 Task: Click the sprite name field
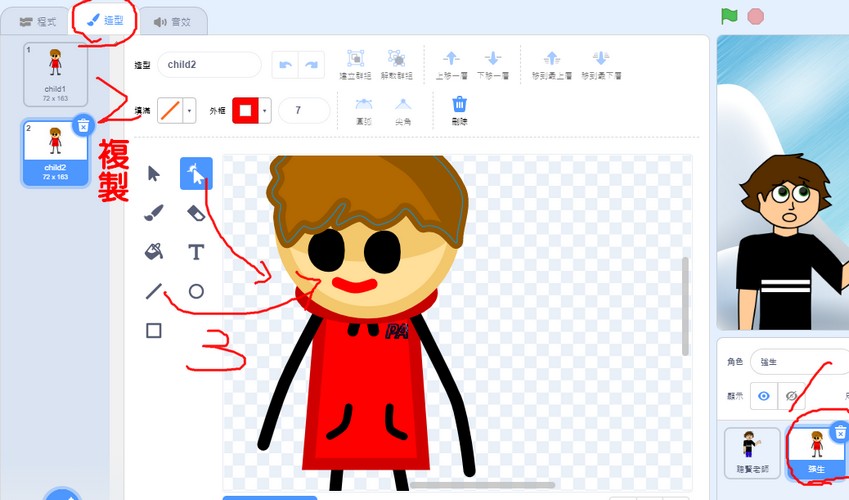pos(799,362)
